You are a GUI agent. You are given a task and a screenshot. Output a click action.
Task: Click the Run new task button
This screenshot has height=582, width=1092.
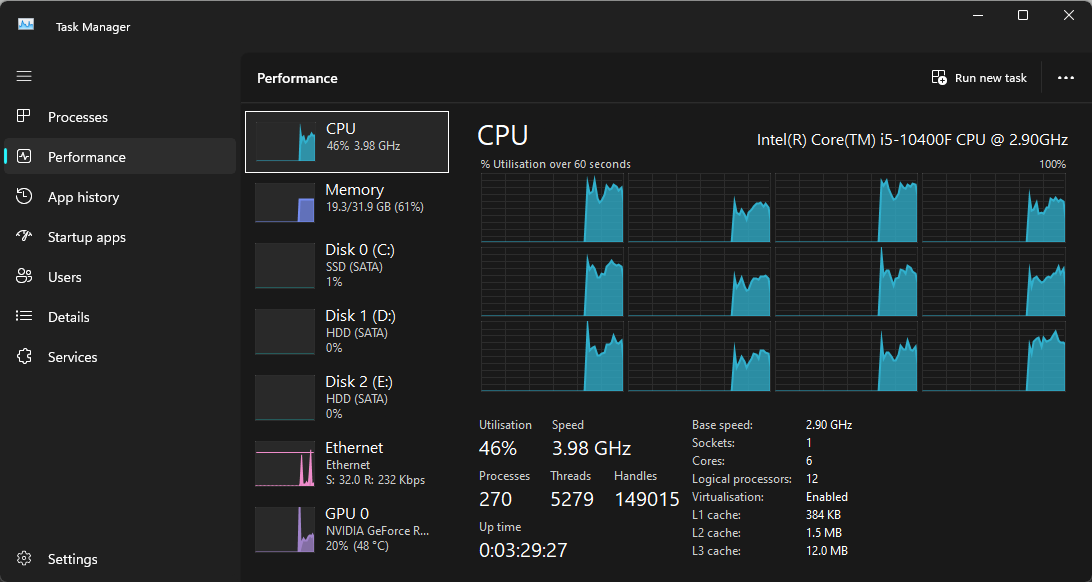point(979,78)
